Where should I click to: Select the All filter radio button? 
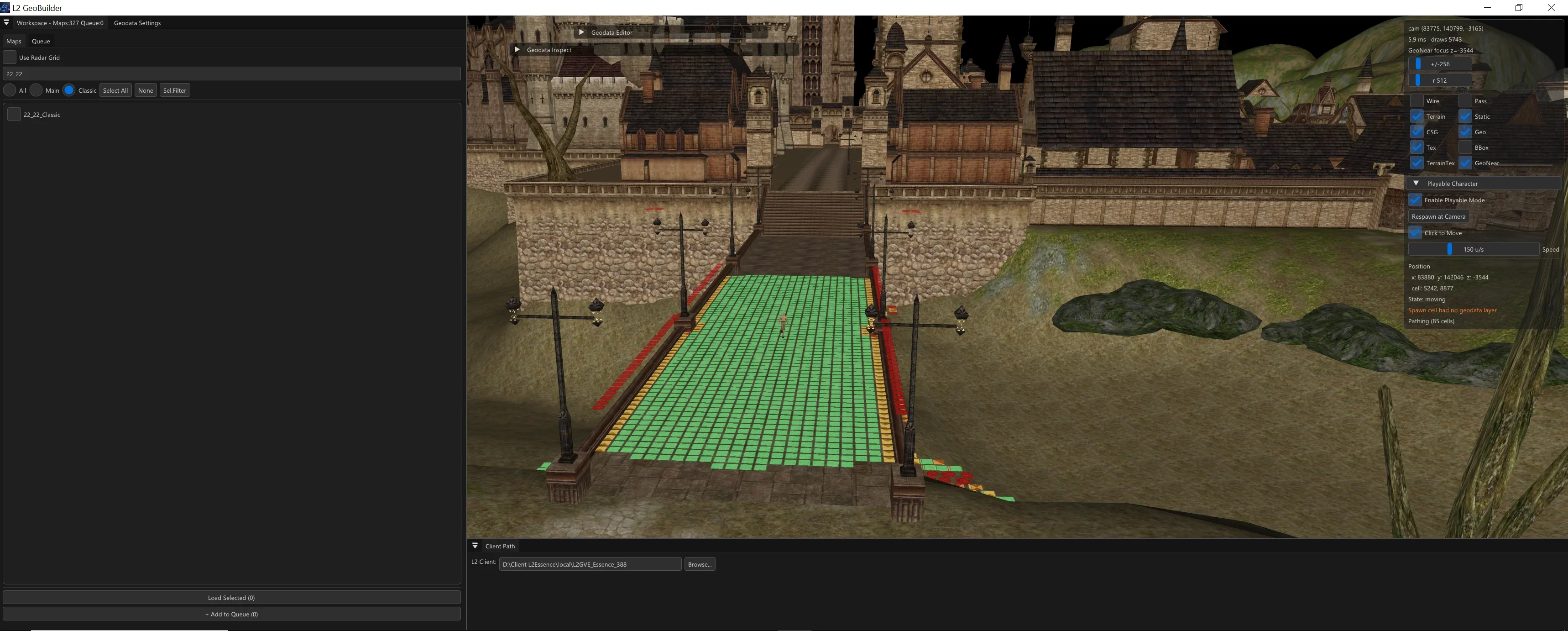click(10, 90)
